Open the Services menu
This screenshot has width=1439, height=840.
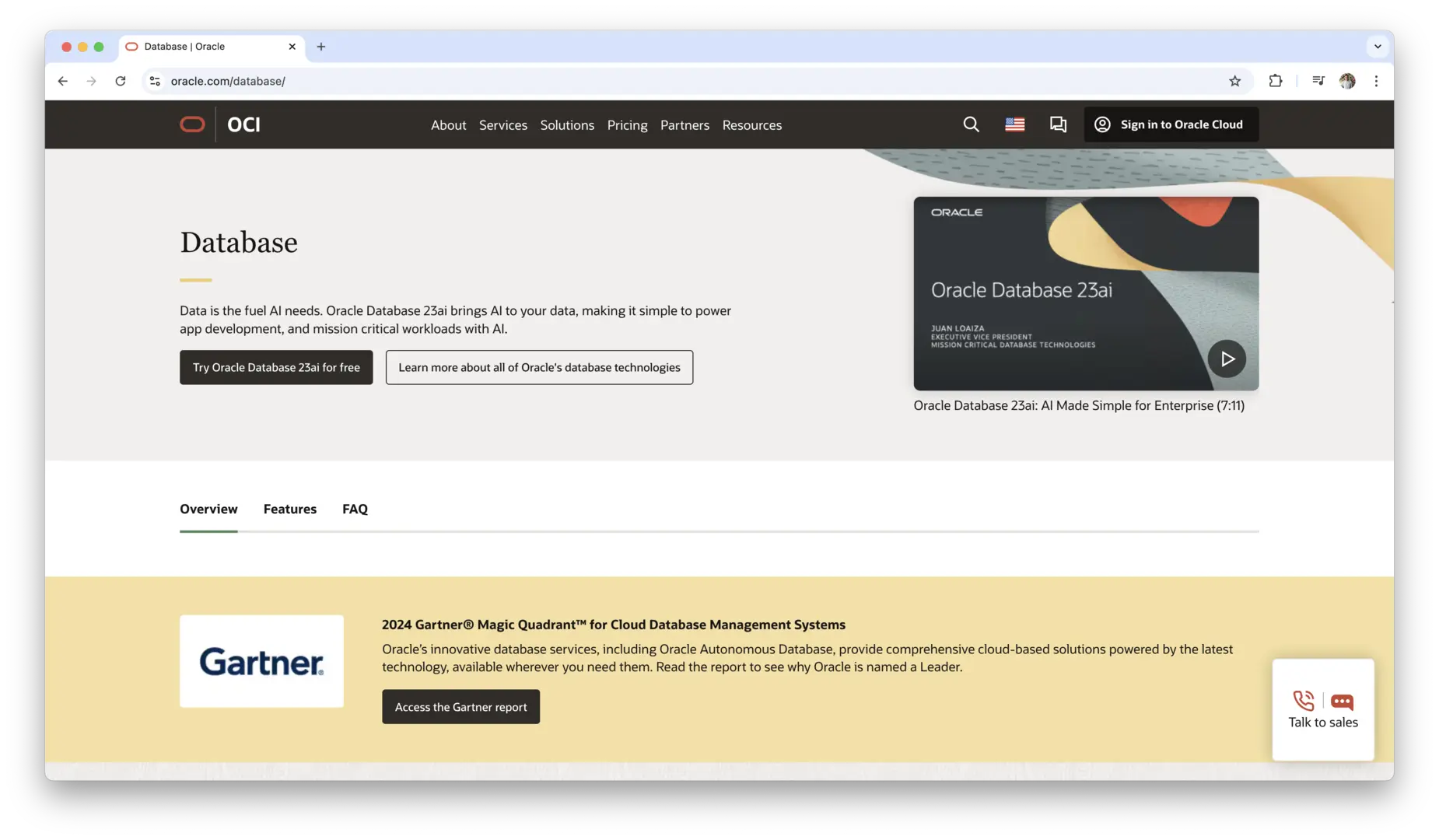(x=503, y=125)
